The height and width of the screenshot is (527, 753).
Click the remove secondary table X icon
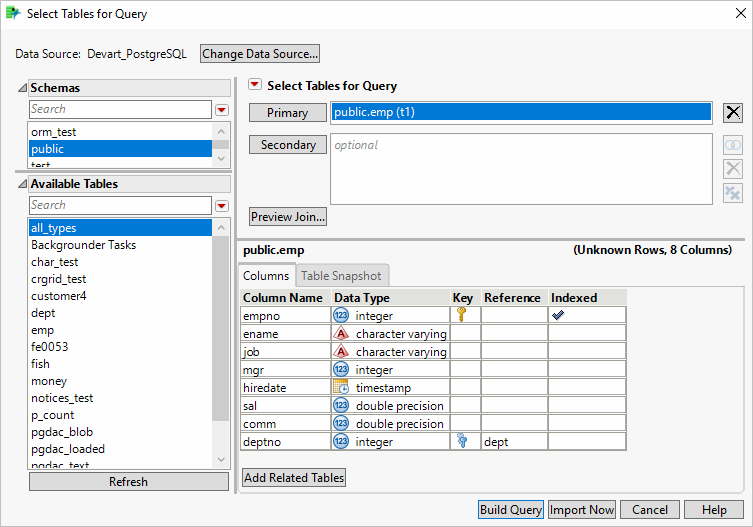point(733,169)
